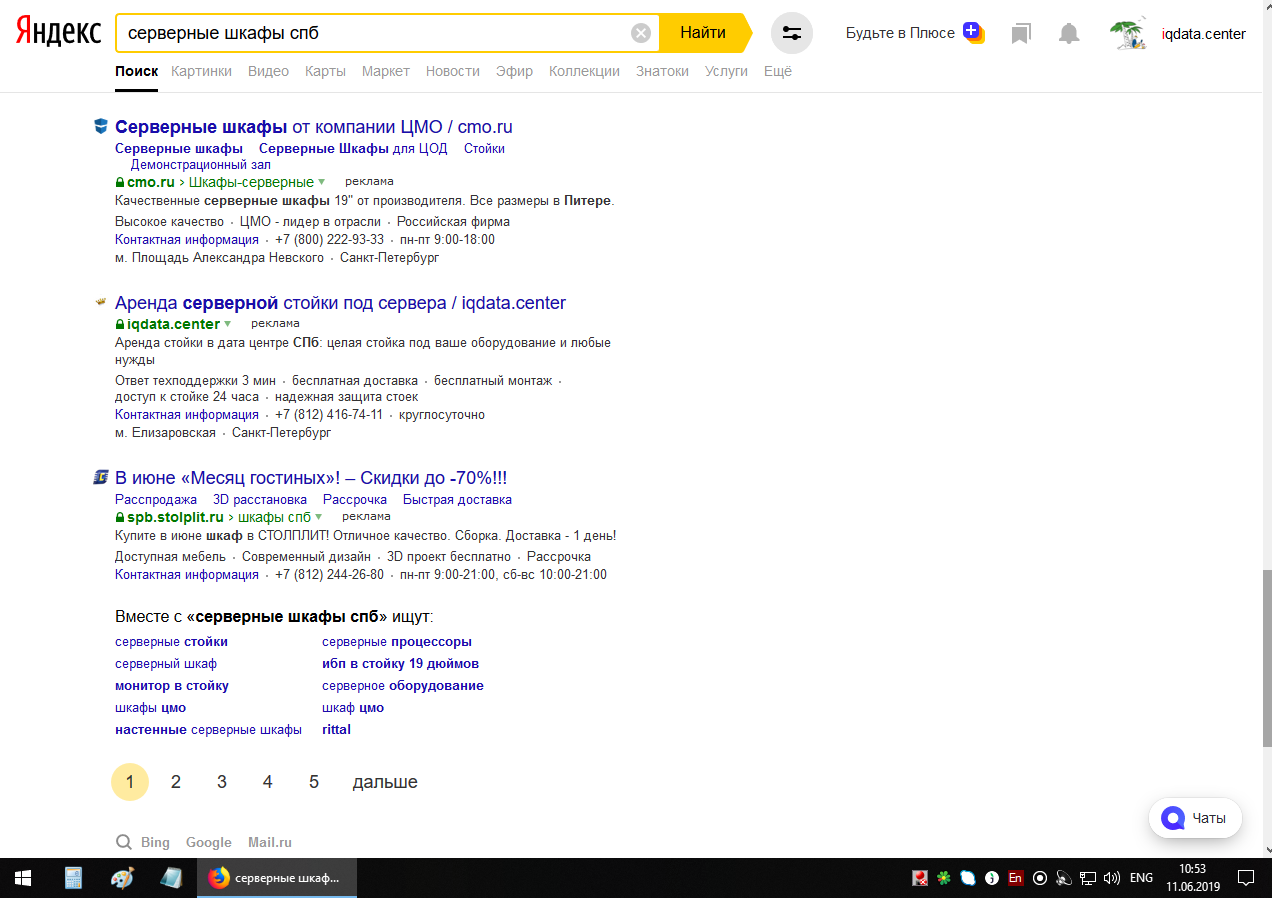Open result 'Серверные шкафы от компании ЦМО'
The height and width of the screenshot is (898, 1272).
click(x=314, y=127)
